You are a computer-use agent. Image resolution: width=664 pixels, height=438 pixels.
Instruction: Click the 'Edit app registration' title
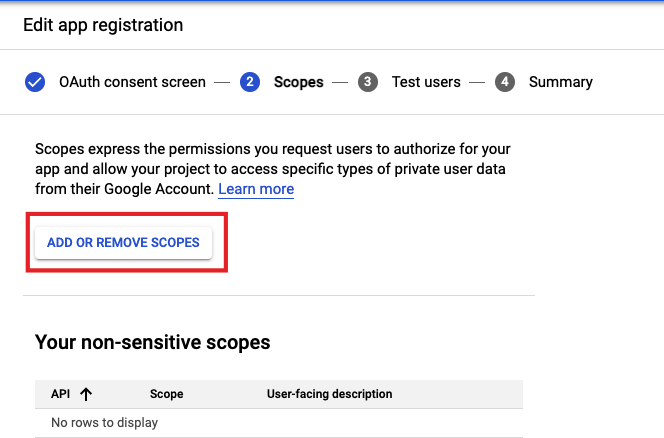click(x=104, y=24)
